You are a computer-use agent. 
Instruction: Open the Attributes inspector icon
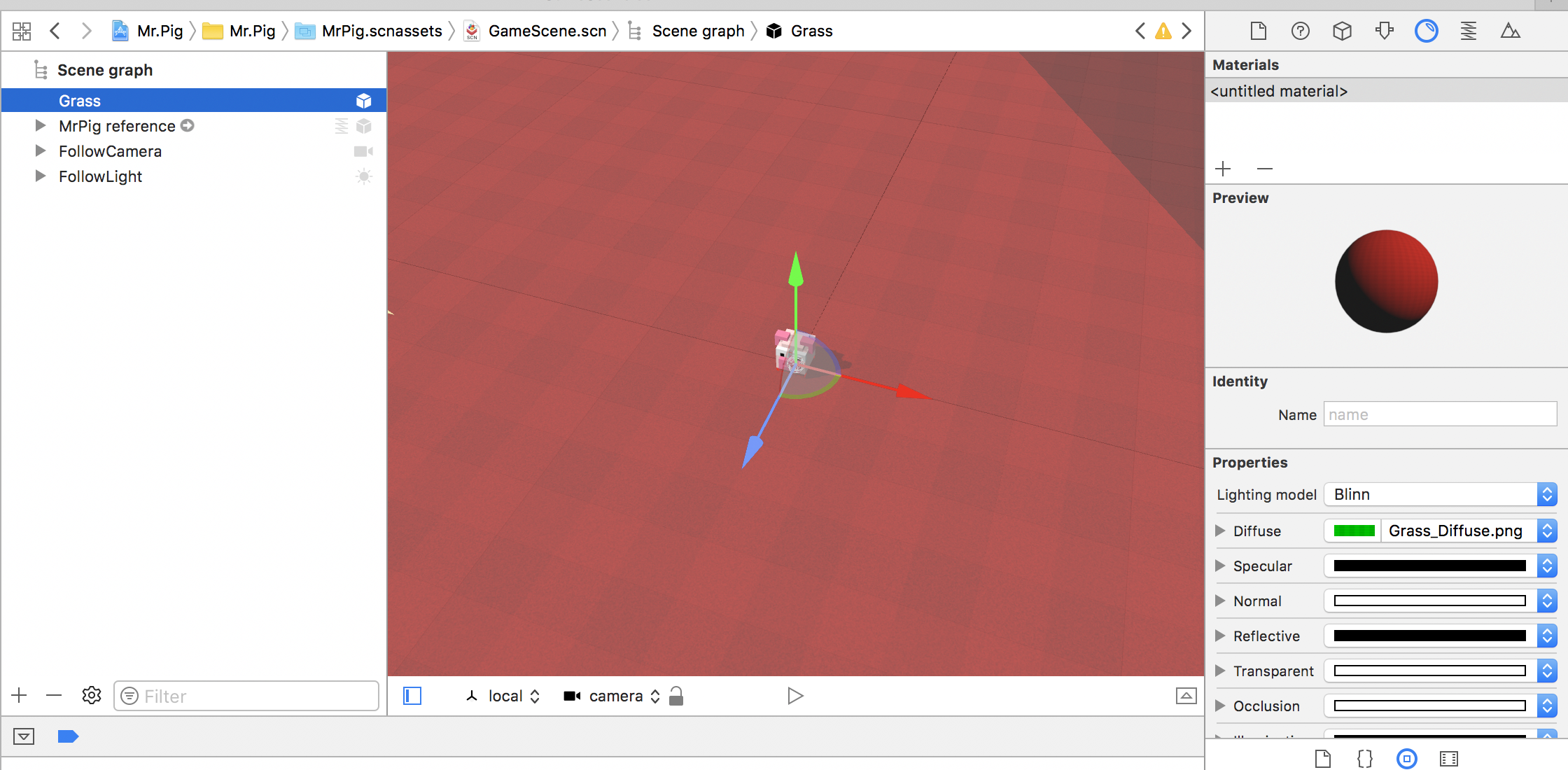pyautogui.click(x=1384, y=31)
